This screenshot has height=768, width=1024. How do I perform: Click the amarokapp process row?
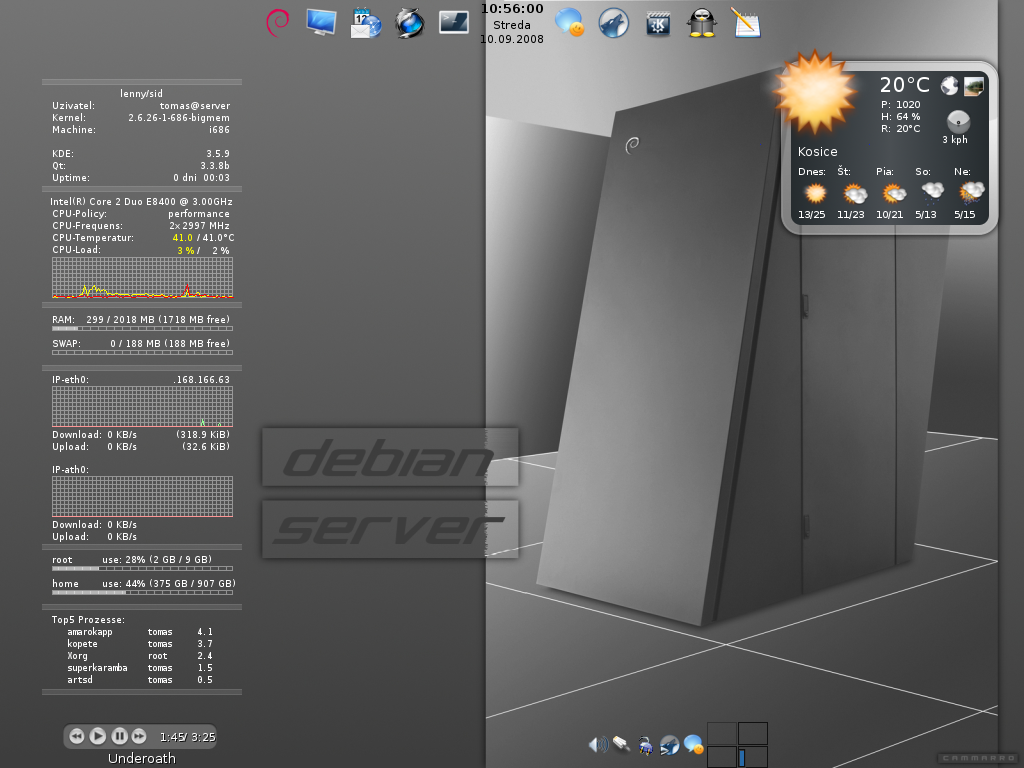[x=140, y=632]
